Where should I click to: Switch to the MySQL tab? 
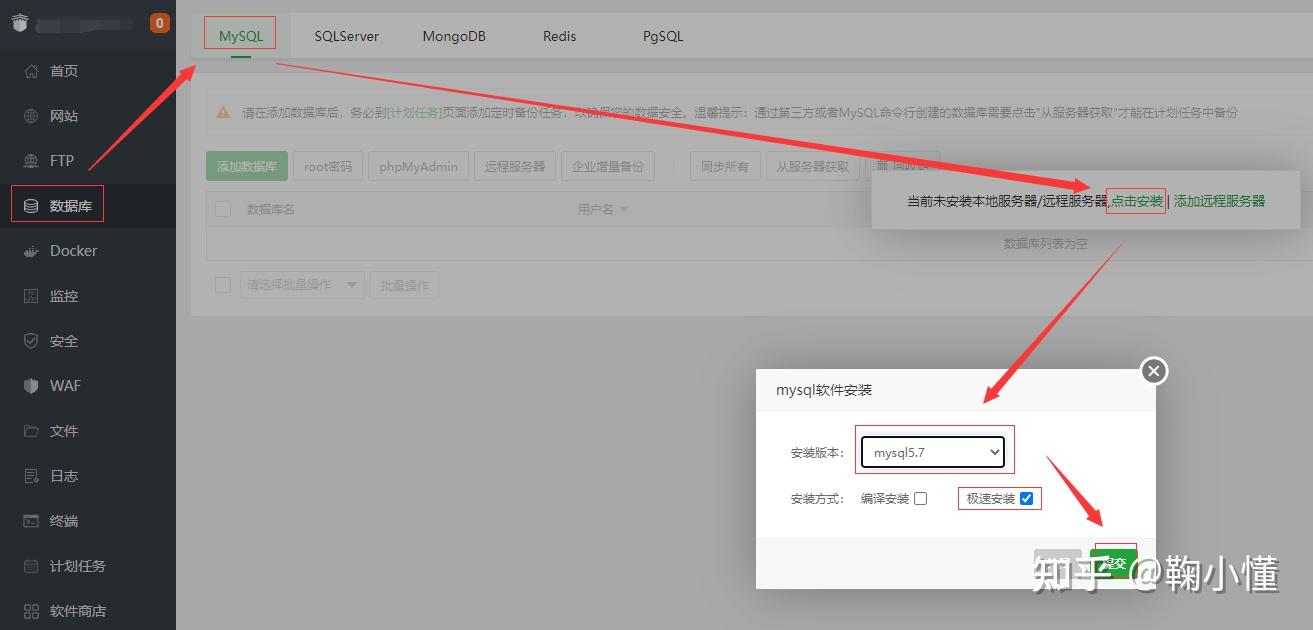click(x=241, y=36)
